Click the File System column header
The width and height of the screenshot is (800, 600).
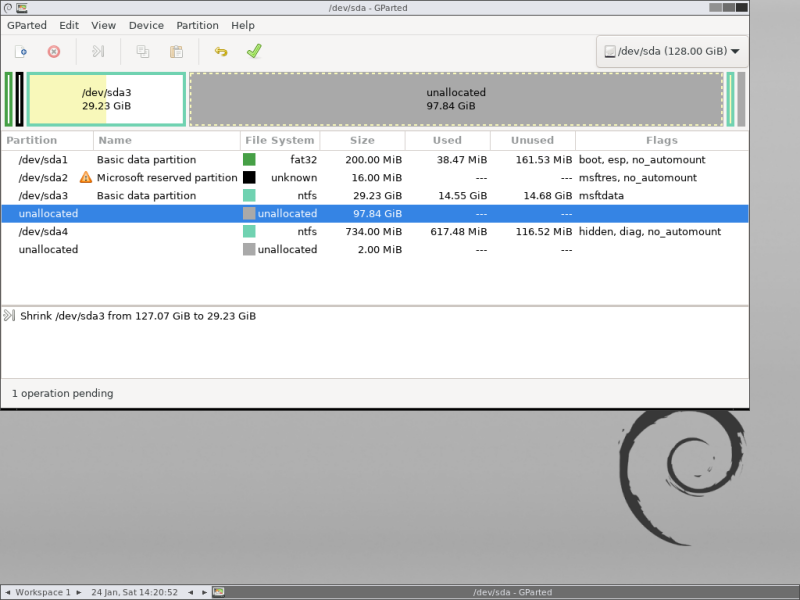280,140
